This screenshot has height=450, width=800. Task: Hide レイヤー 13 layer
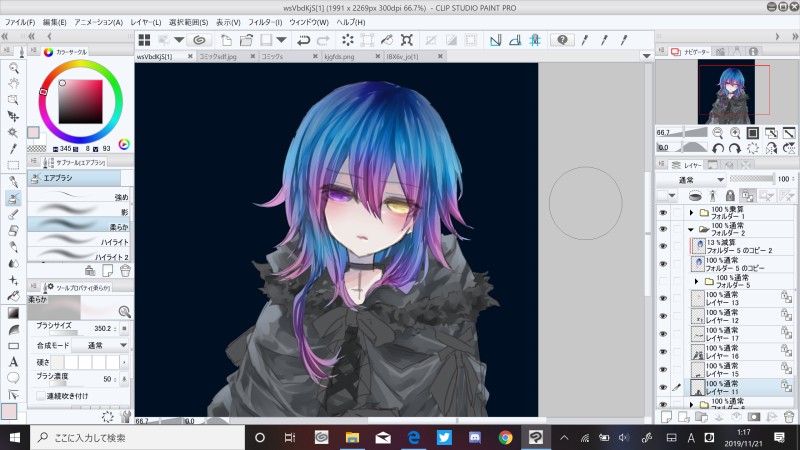tap(663, 298)
